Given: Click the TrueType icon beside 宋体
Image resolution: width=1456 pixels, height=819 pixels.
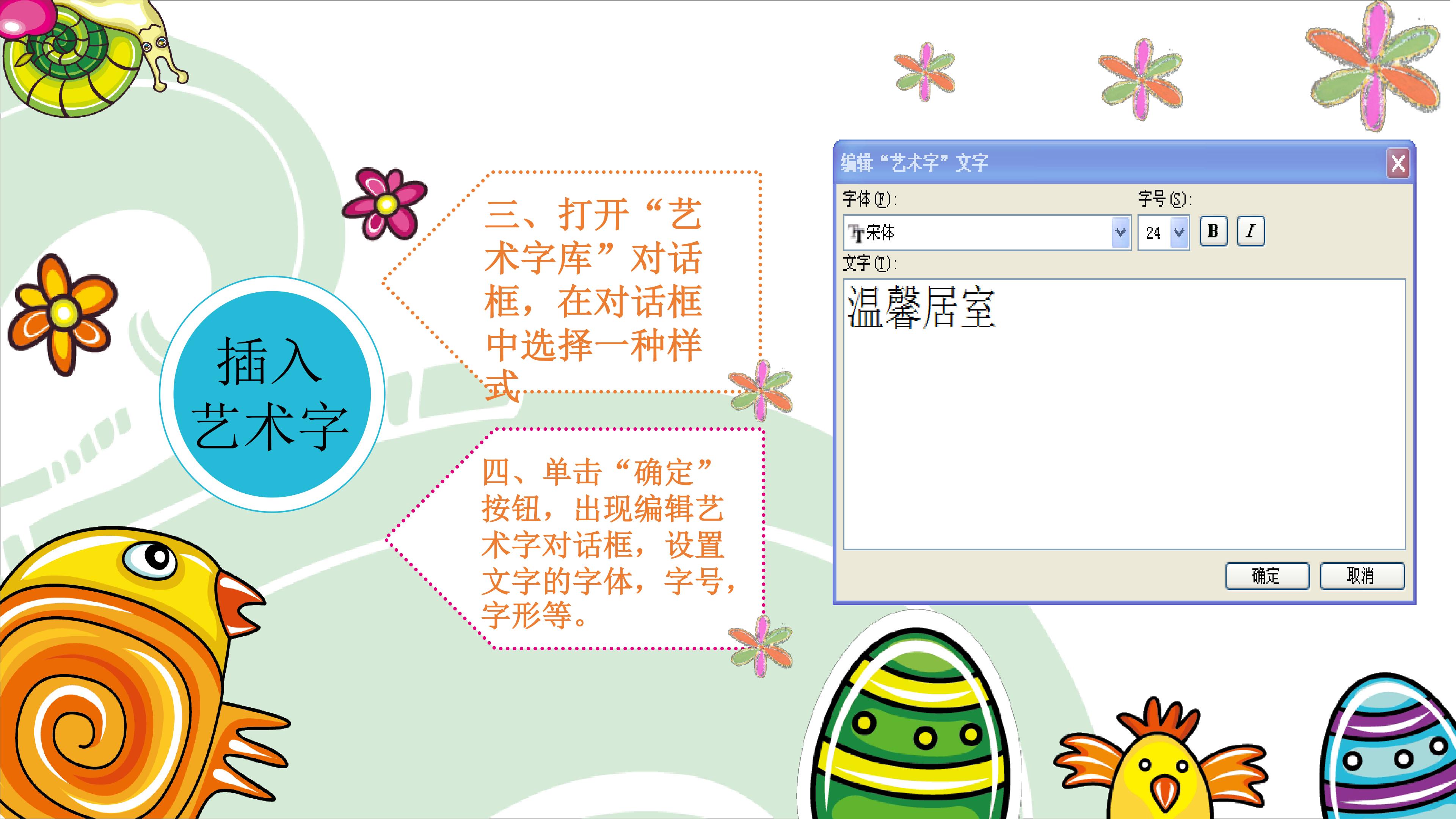Looking at the screenshot, I should (856, 233).
